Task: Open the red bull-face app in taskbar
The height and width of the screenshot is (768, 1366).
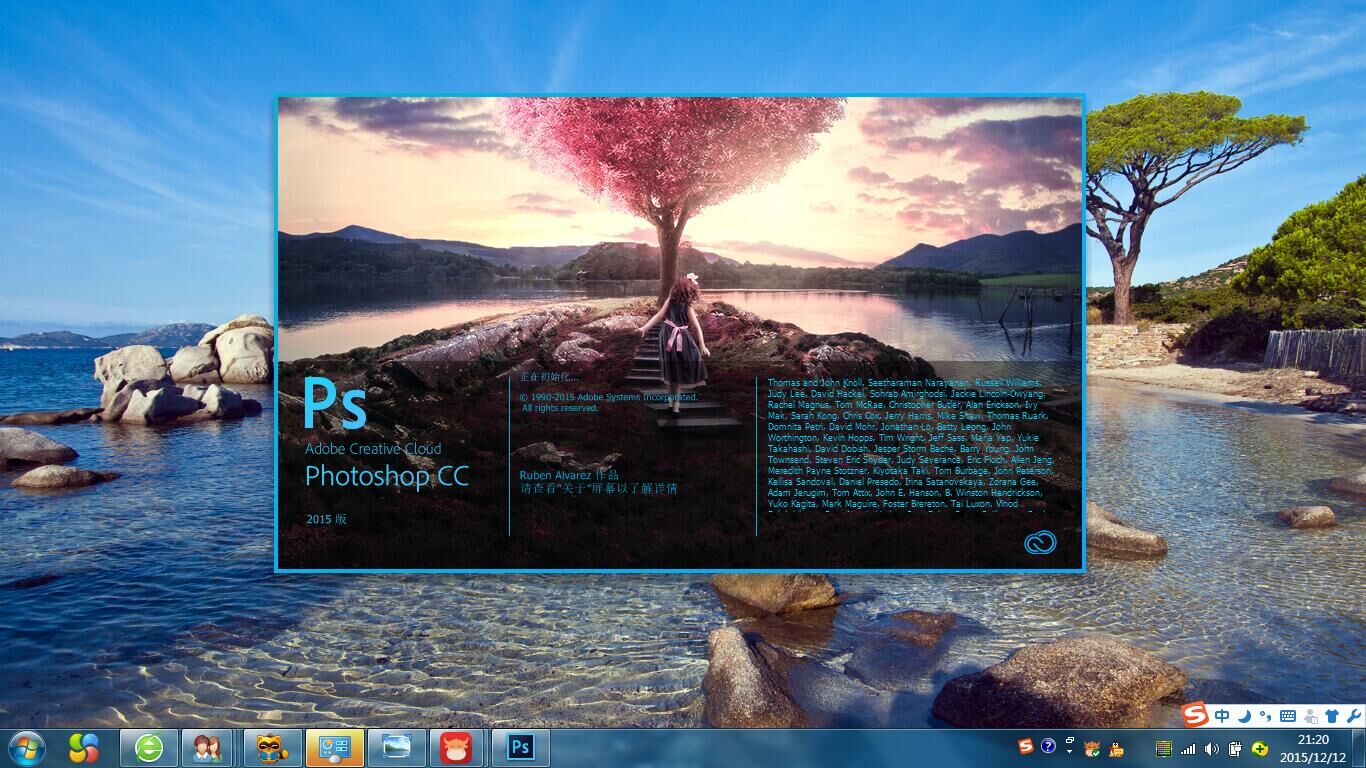Action: 458,747
